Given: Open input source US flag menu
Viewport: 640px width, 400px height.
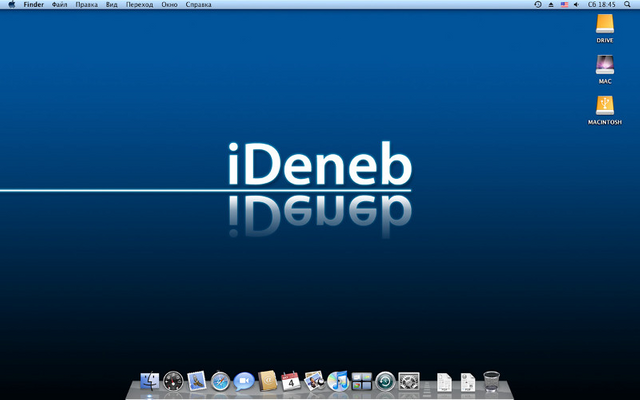Looking at the screenshot, I should (x=564, y=4).
